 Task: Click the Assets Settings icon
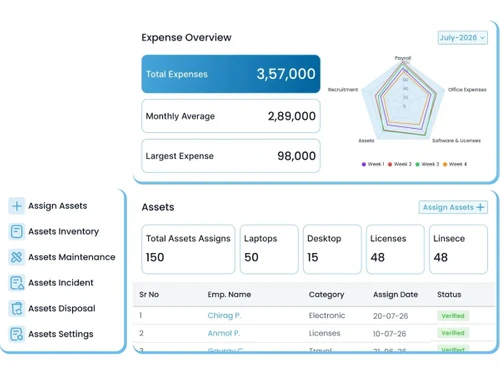[x=16, y=334]
